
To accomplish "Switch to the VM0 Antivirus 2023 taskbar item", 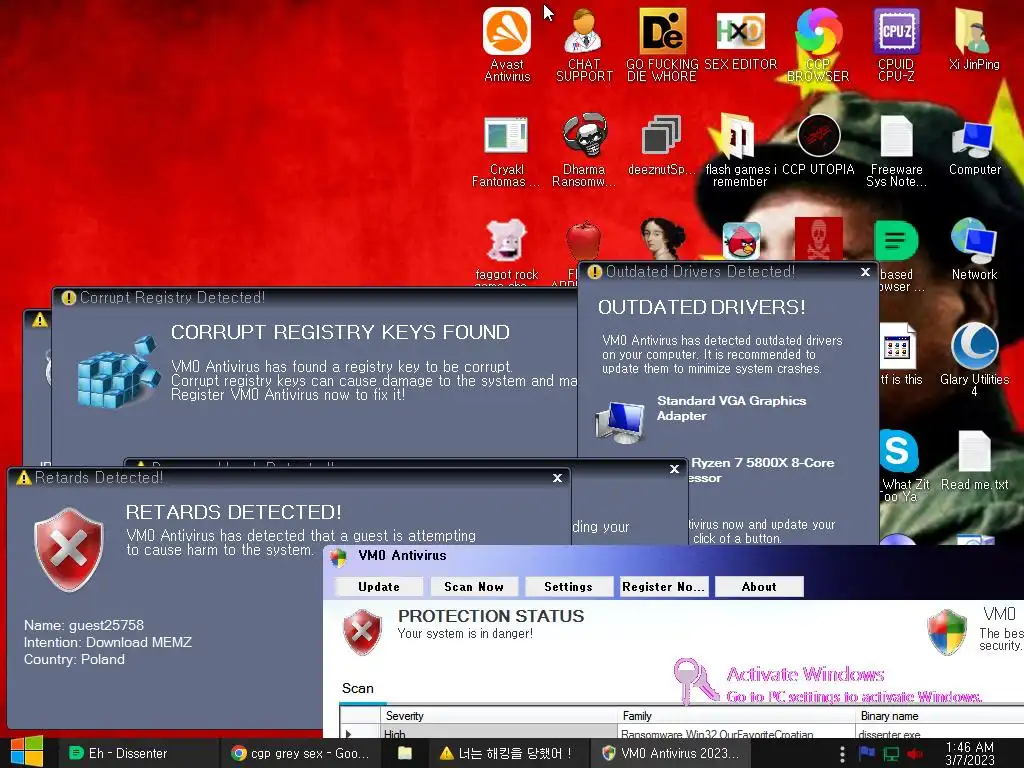I will point(671,753).
